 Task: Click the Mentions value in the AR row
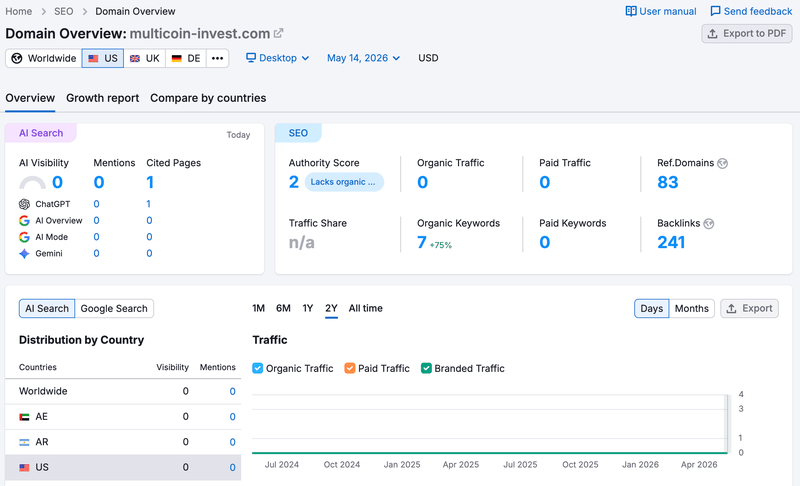[x=232, y=442]
